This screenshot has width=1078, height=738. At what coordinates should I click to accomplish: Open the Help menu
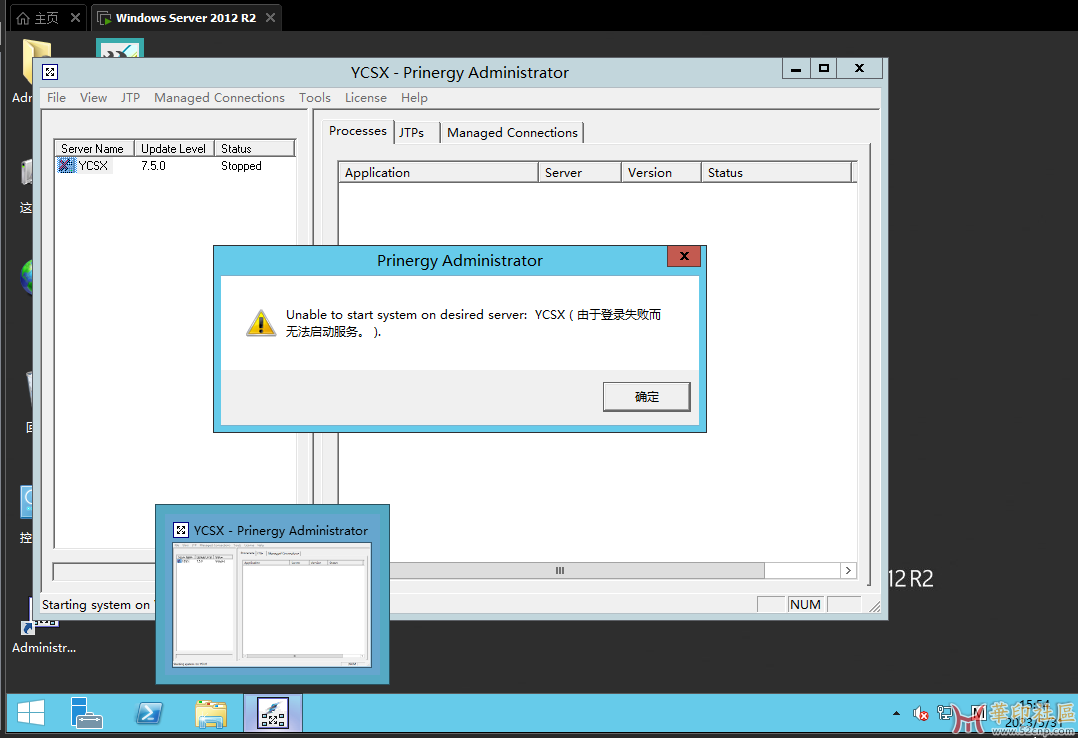click(415, 98)
